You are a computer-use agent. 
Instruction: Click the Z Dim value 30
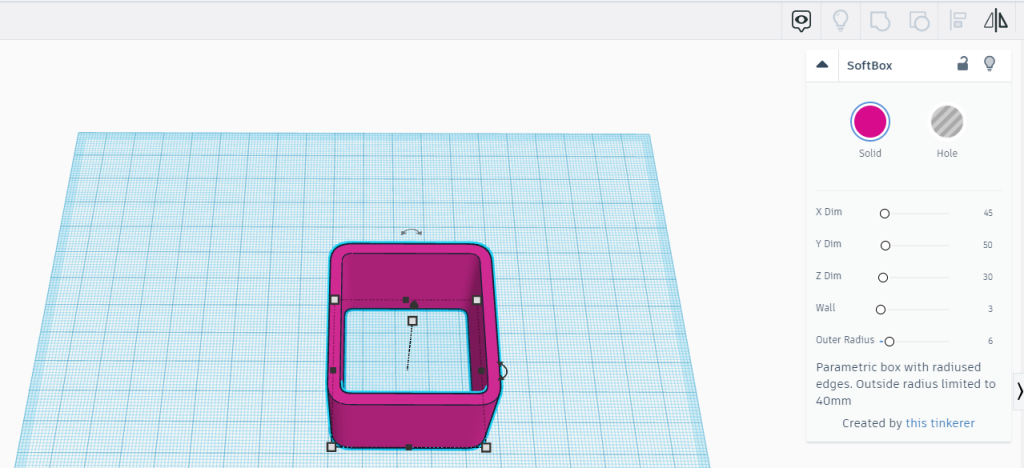click(987, 277)
